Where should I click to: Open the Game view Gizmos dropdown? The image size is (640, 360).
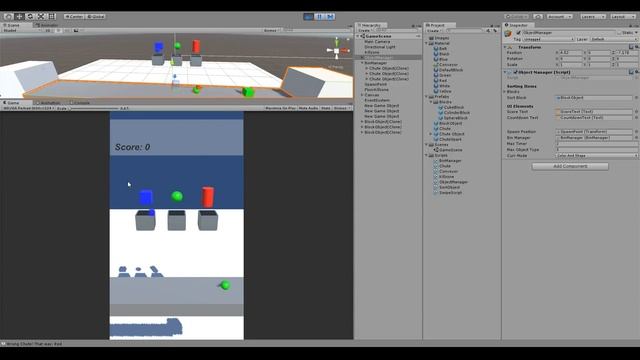(x=342, y=108)
